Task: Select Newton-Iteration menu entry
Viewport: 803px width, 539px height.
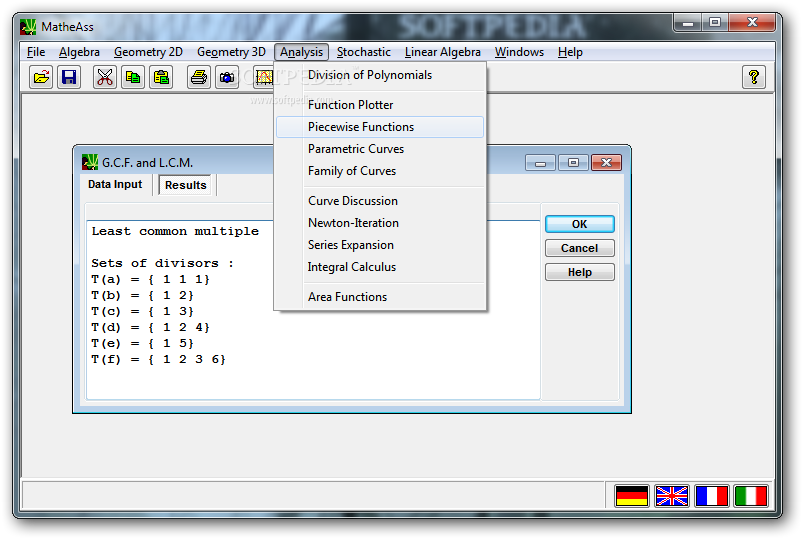Action: (380, 223)
